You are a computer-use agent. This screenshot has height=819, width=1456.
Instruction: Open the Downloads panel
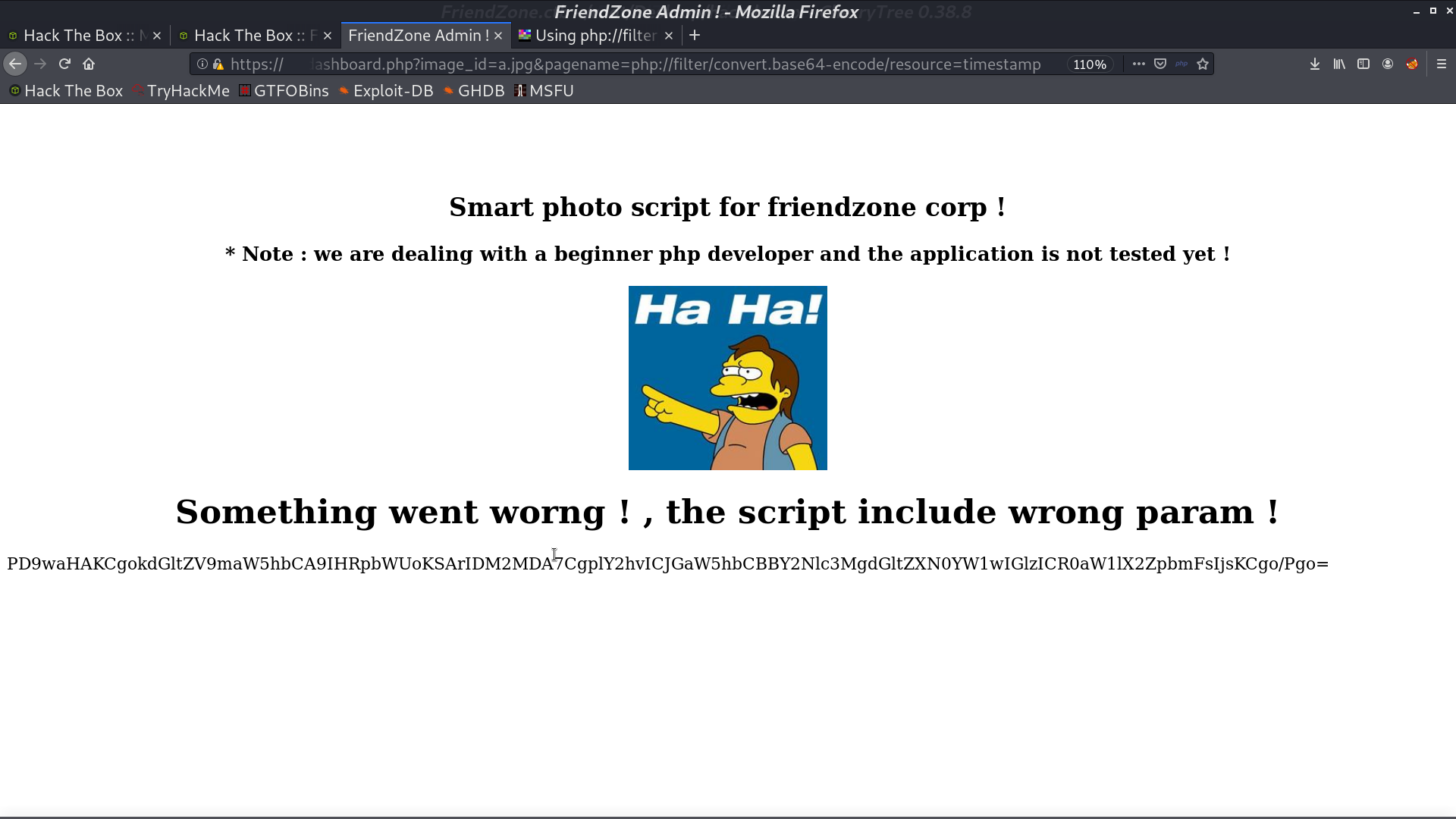[1315, 64]
